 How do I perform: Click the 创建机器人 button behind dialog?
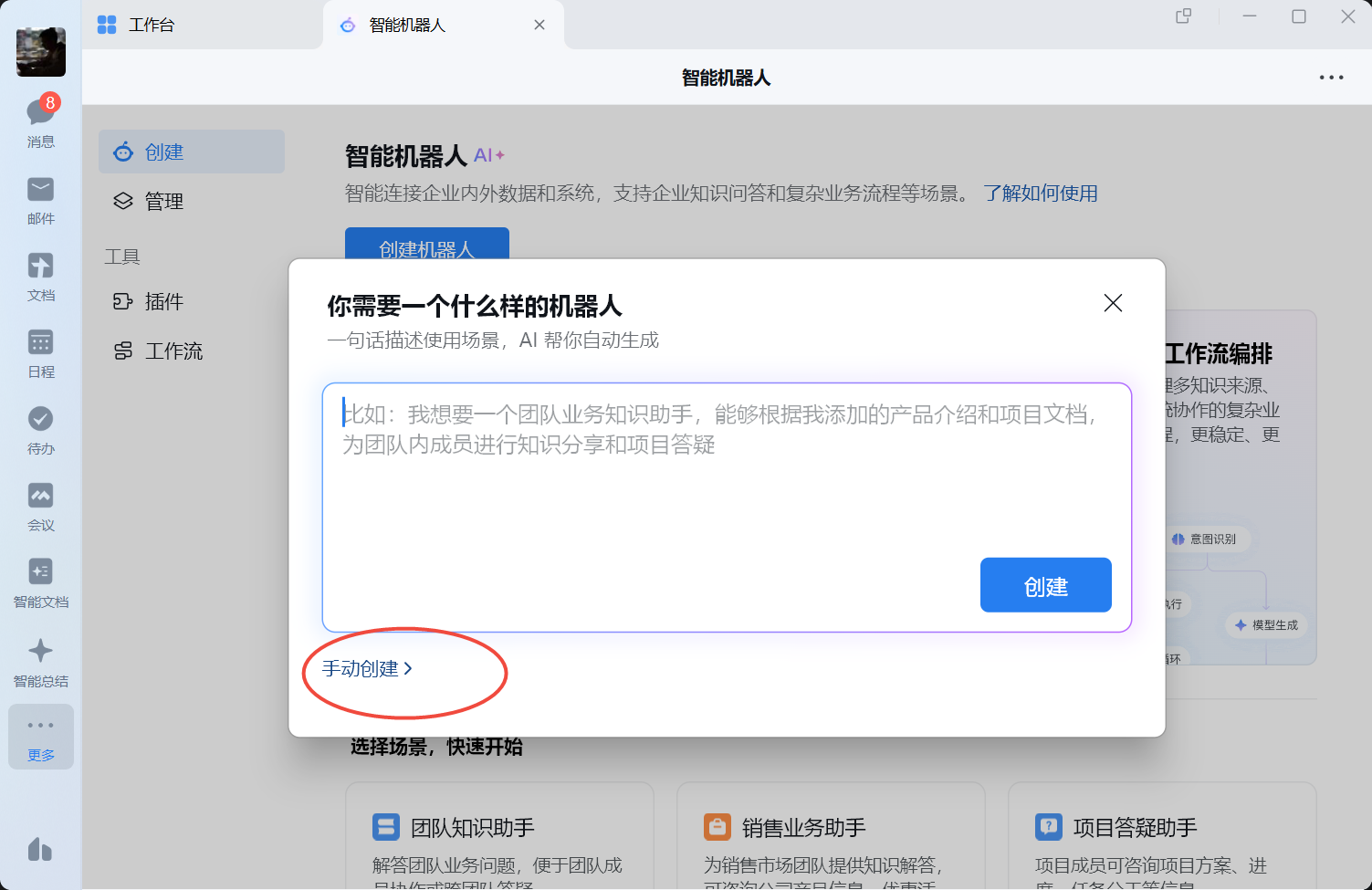coord(426,244)
